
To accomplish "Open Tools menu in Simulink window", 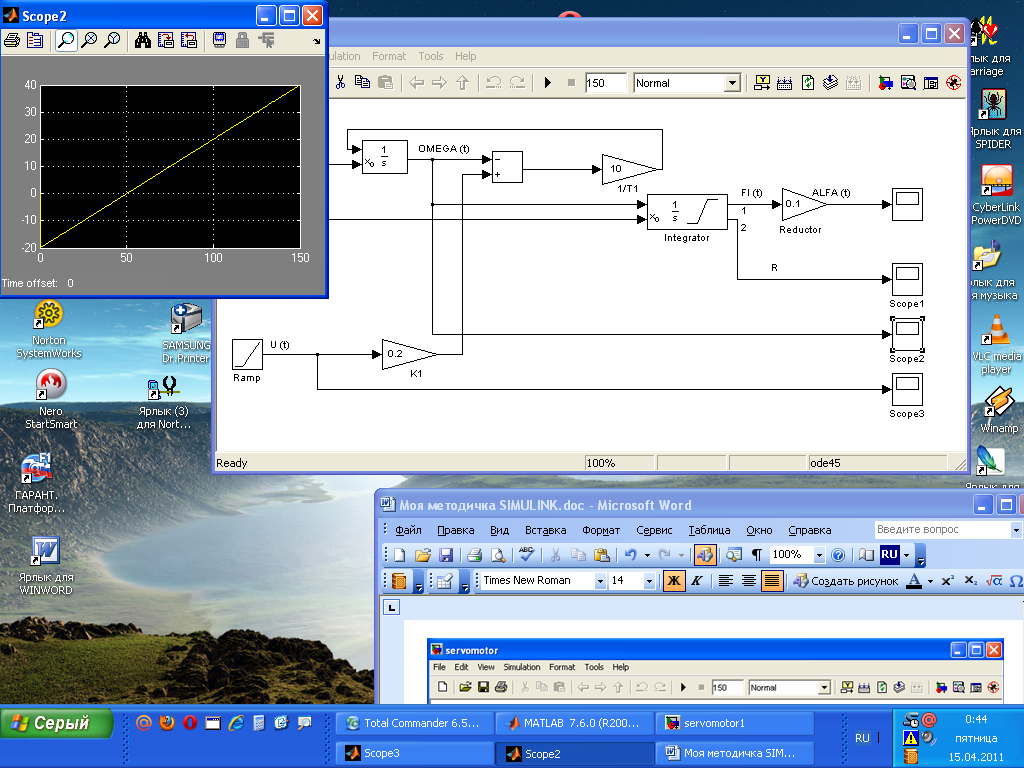I will (430, 56).
